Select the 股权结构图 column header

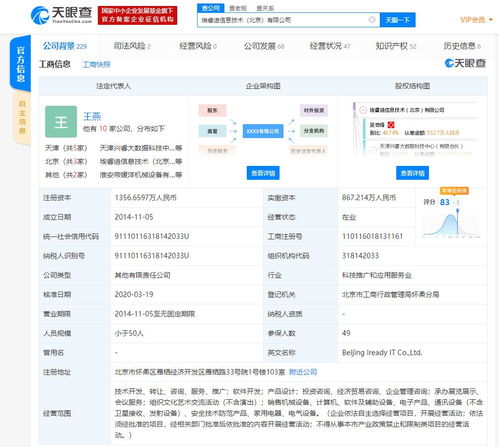412,86
